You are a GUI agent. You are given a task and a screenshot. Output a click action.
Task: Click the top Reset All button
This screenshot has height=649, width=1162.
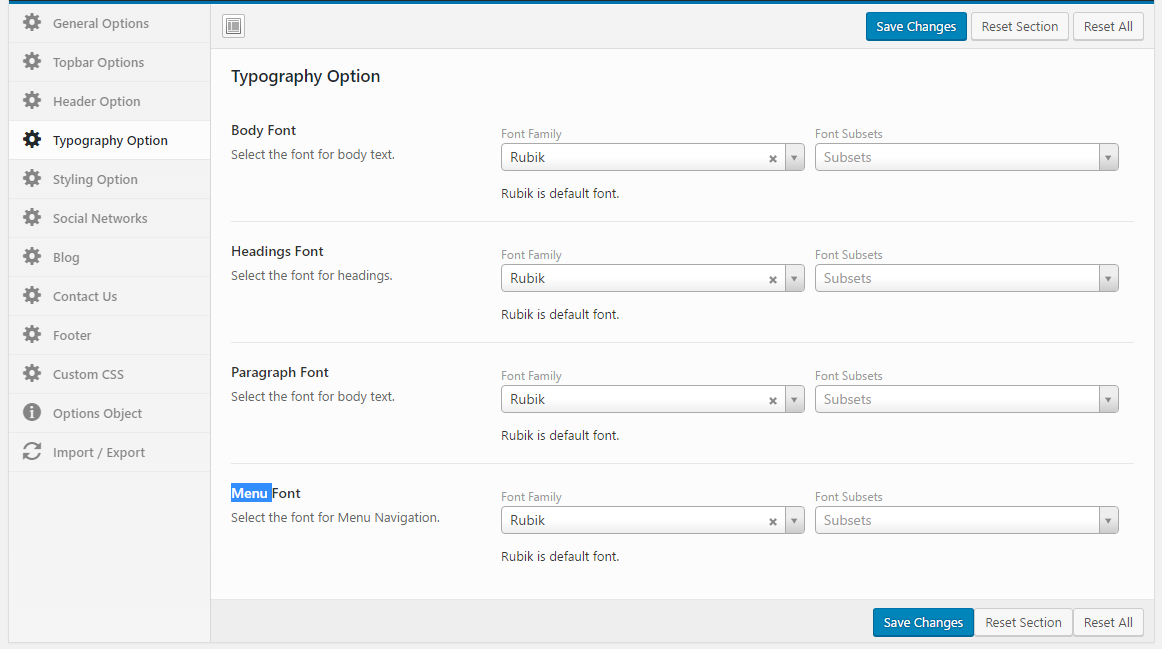pos(1108,27)
